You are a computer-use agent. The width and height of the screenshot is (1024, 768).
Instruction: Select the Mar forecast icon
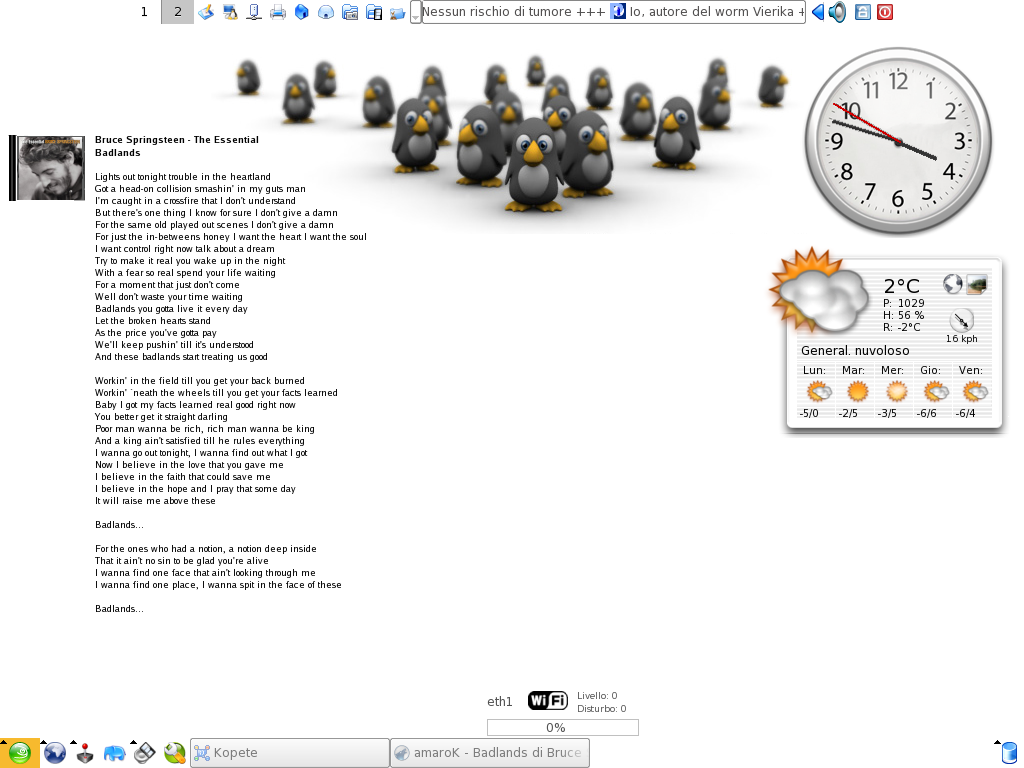point(857,392)
